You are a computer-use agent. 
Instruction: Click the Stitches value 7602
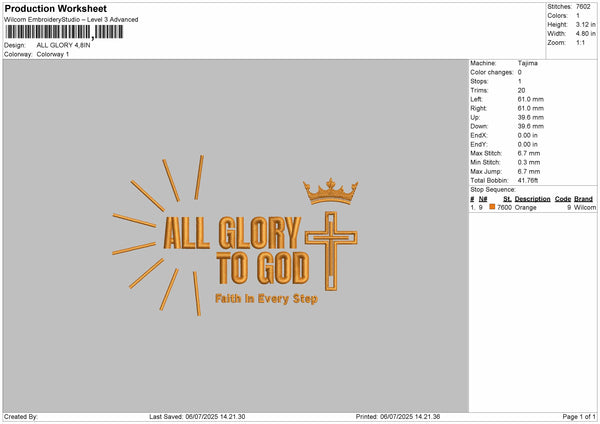click(x=583, y=7)
